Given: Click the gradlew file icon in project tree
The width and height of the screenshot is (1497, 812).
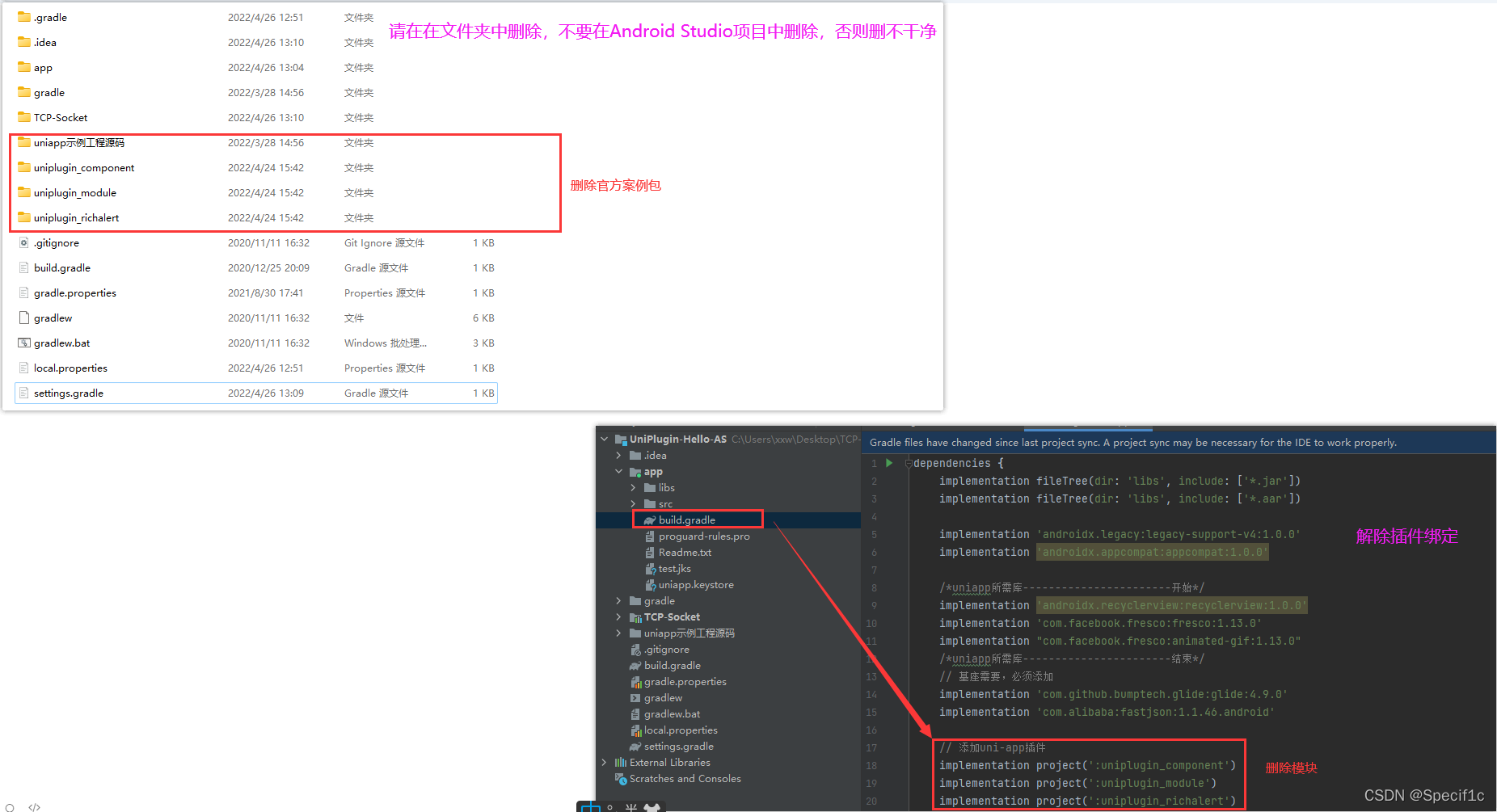Looking at the screenshot, I should pos(635,698).
